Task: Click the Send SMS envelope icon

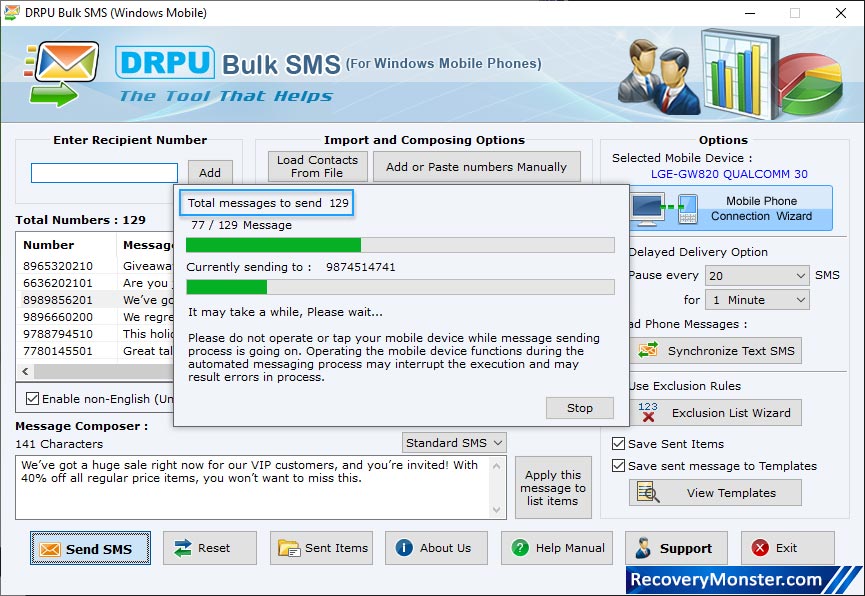Action: (x=48, y=548)
